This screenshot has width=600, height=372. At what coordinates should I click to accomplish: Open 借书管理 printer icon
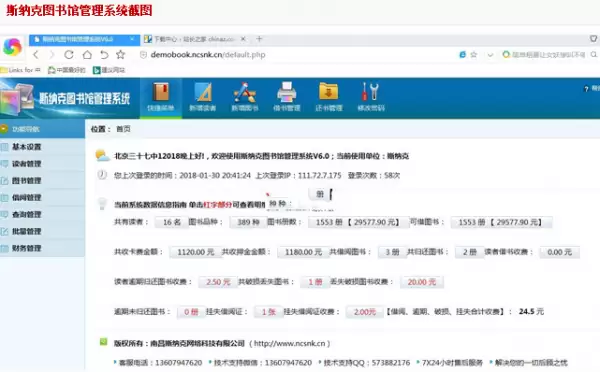(x=287, y=93)
